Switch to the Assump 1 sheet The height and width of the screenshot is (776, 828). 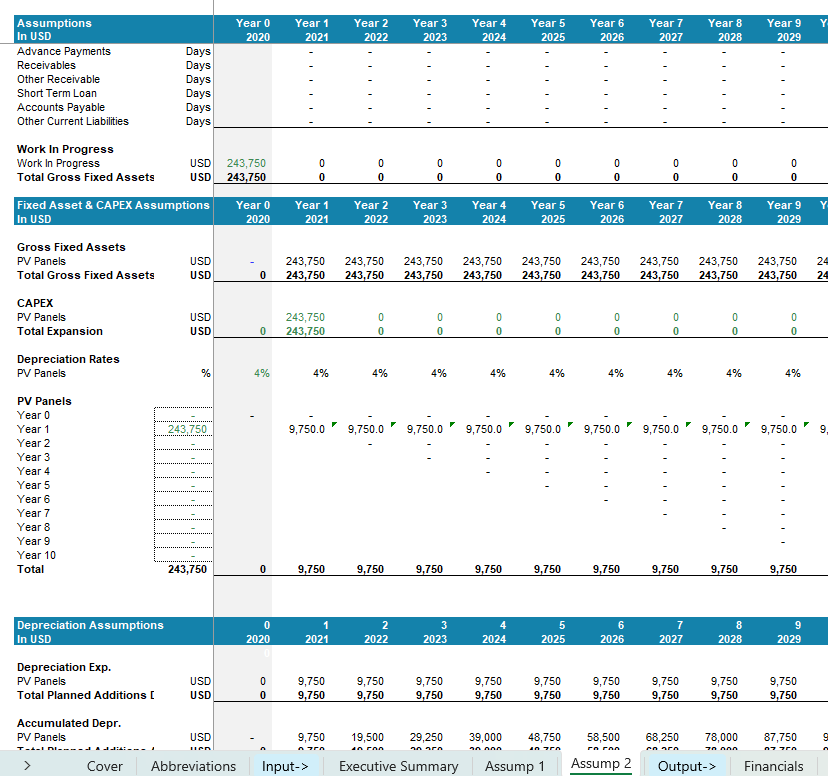[x=515, y=766]
